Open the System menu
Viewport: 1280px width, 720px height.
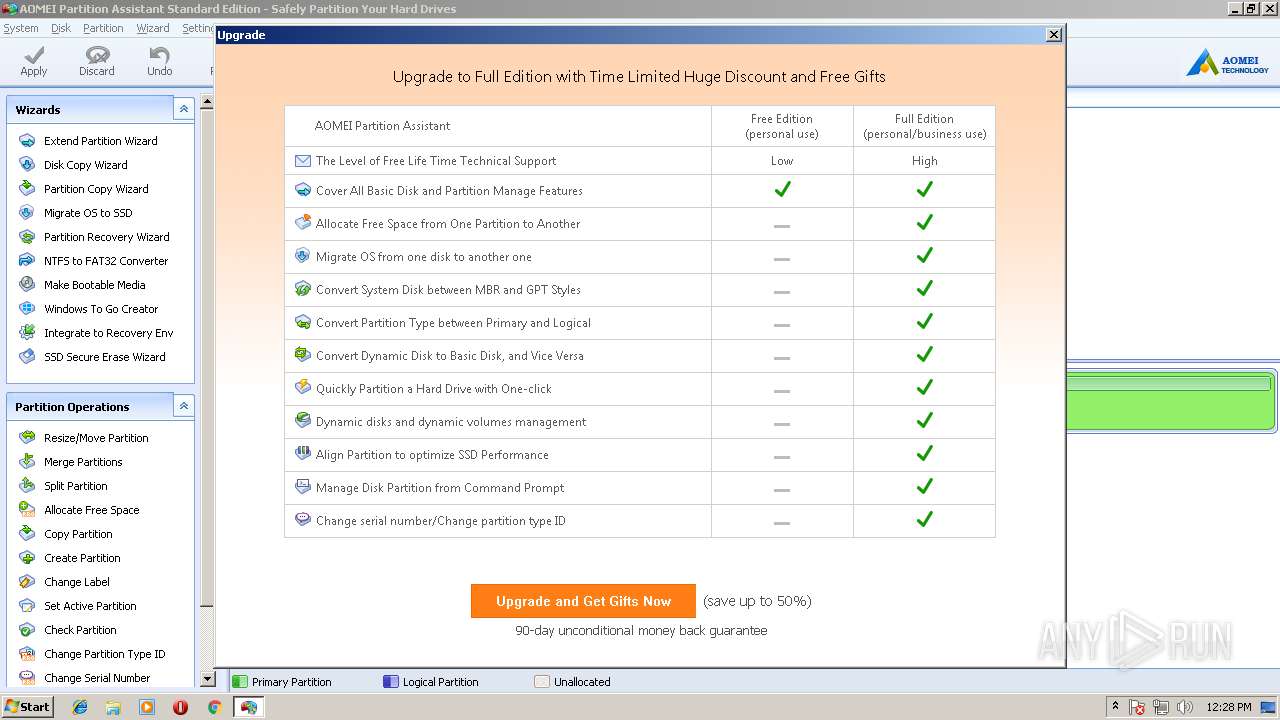point(21,28)
